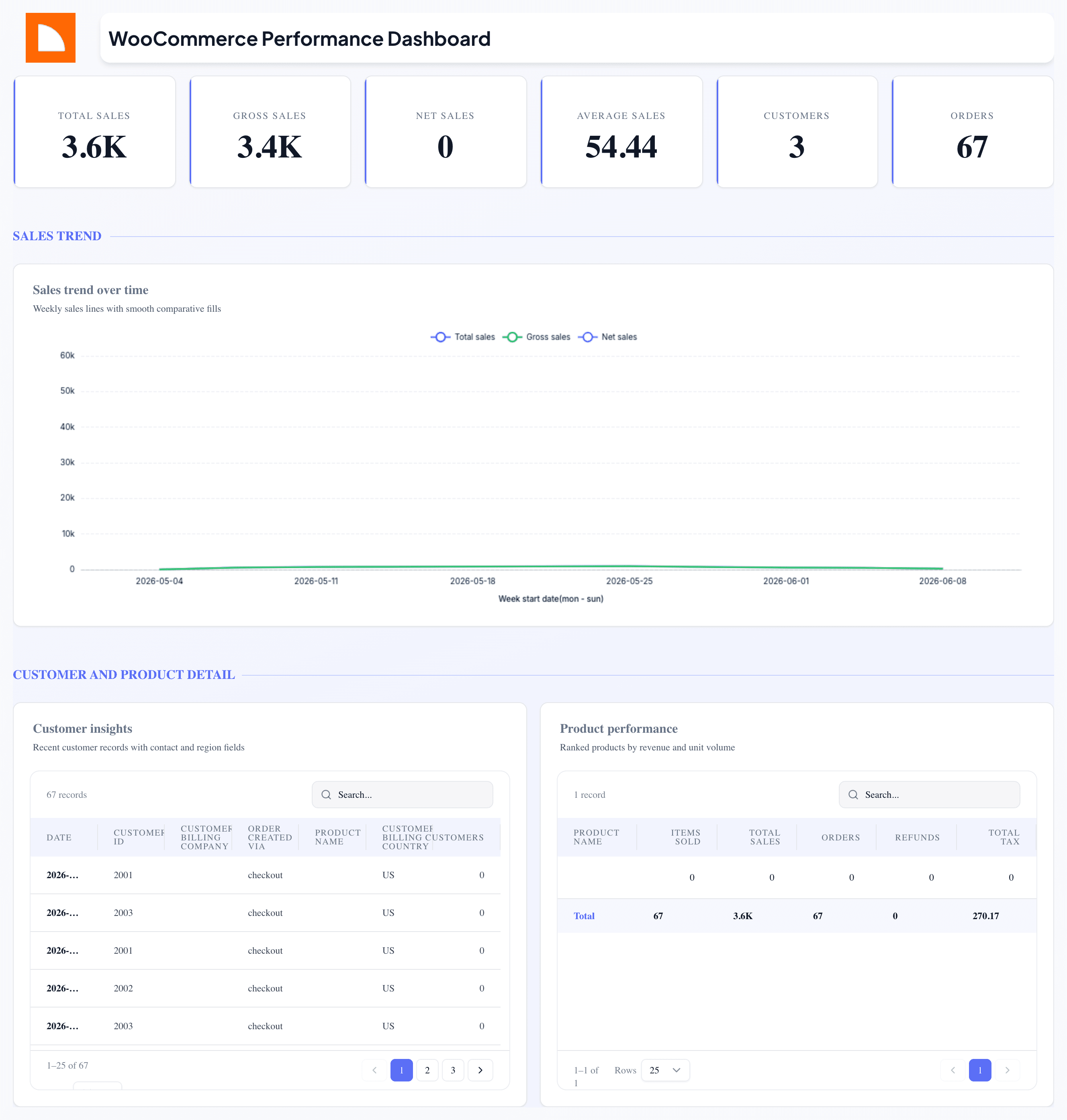Click the WooCommerce Performance Dashboard title

click(x=300, y=39)
